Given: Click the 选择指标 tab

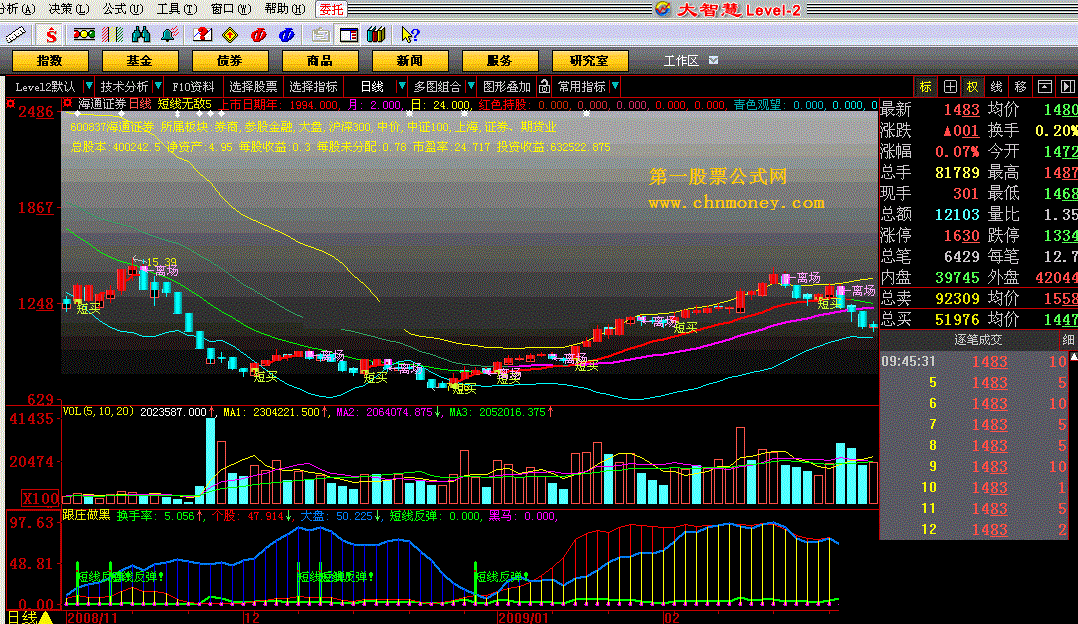Looking at the screenshot, I should (313, 87).
